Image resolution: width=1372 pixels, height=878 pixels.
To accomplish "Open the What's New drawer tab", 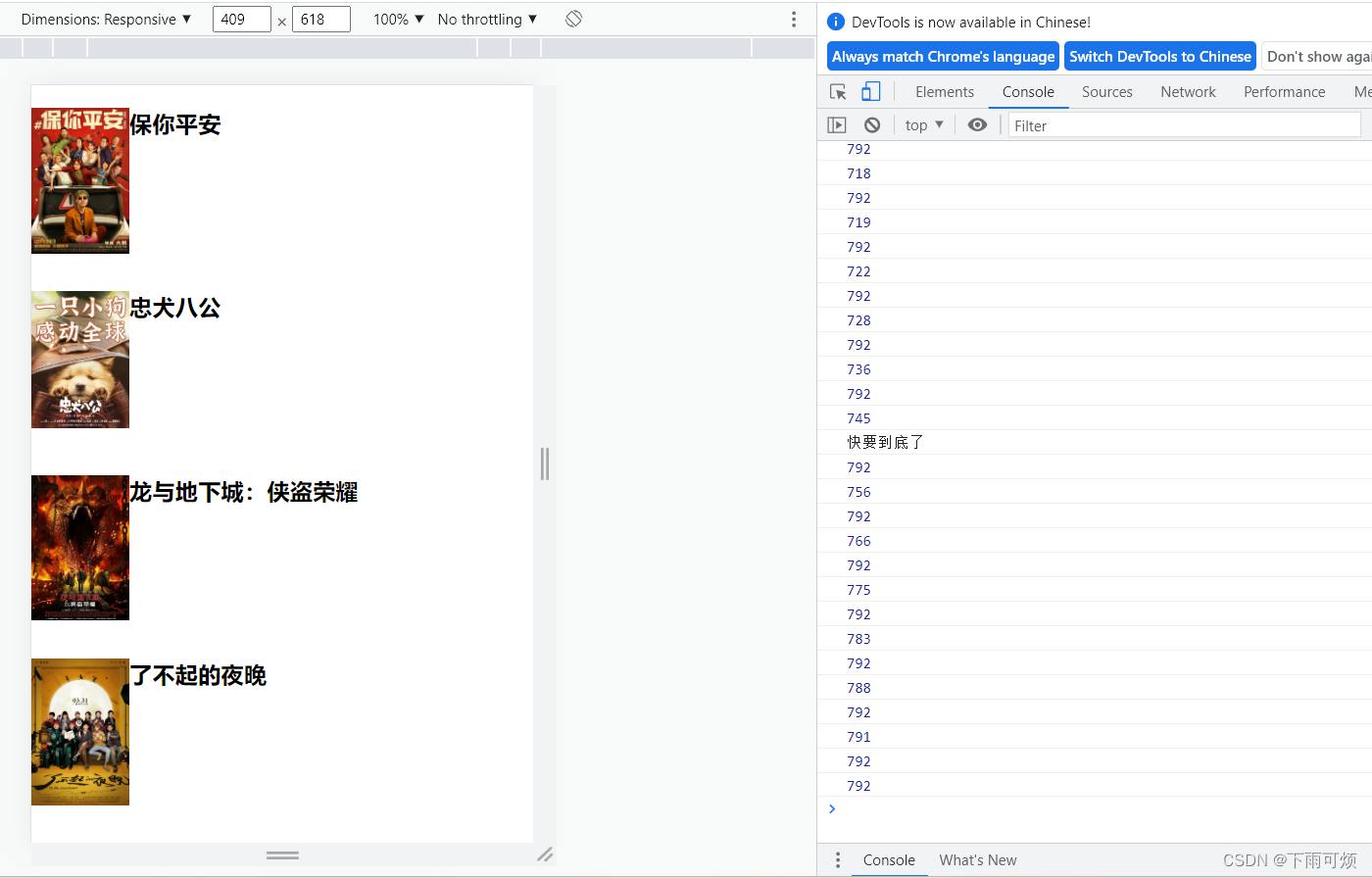I will pos(978,860).
